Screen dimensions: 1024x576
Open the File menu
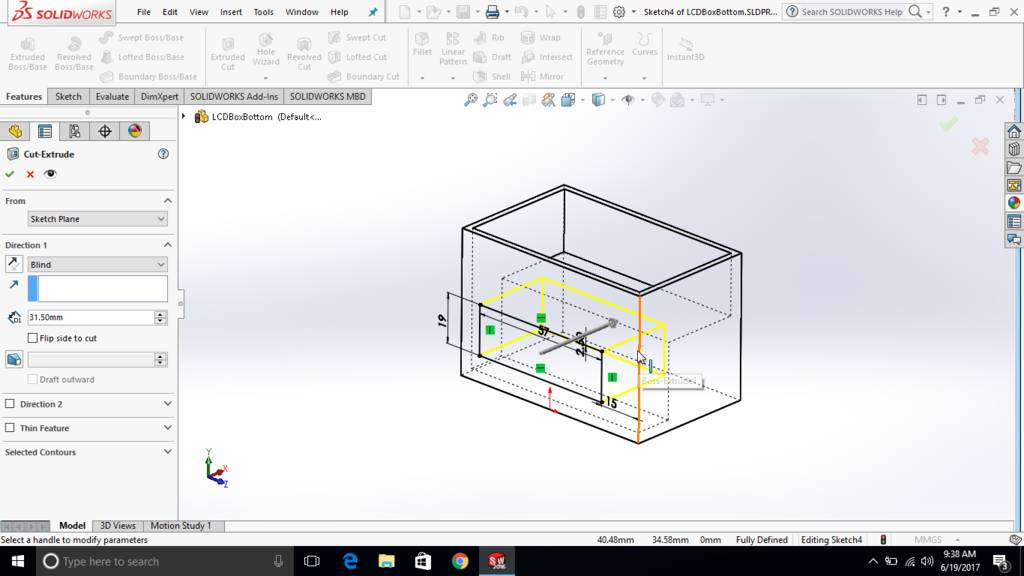tap(144, 12)
